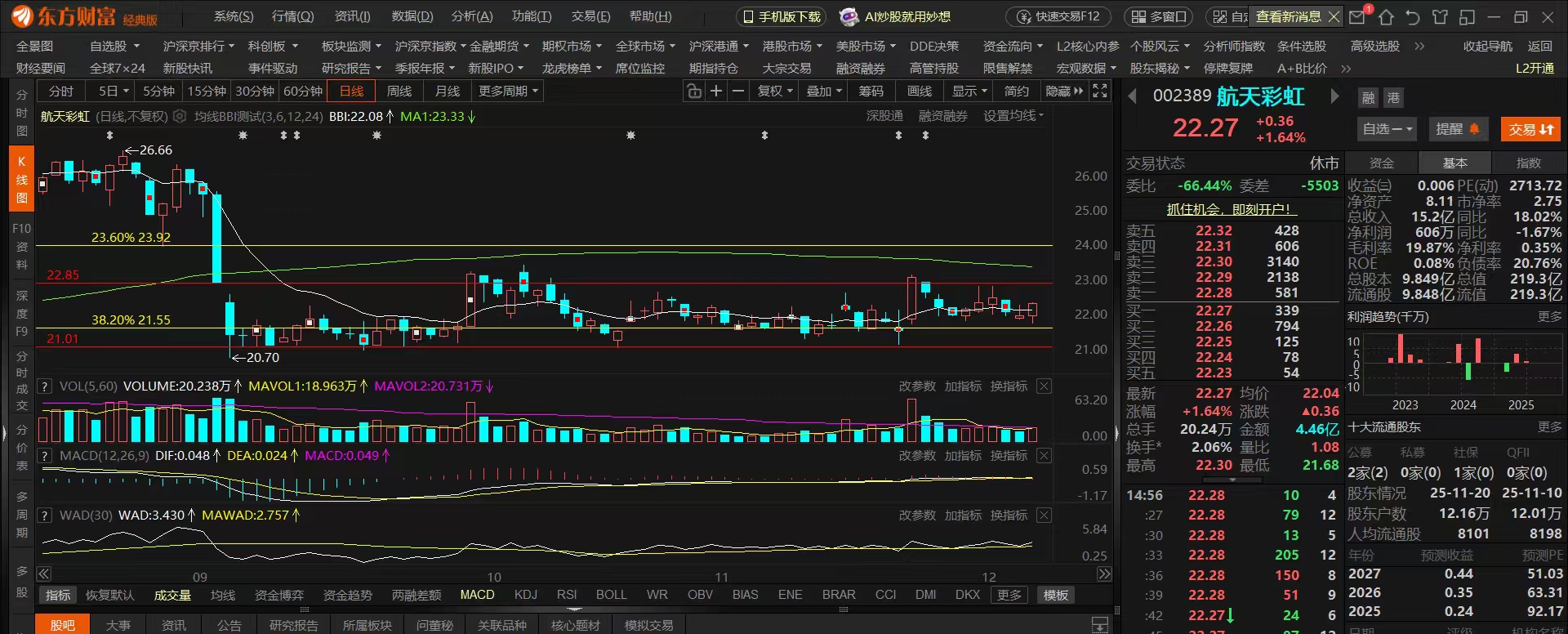Expand the 叠加 overlay dropdown

click(824, 92)
